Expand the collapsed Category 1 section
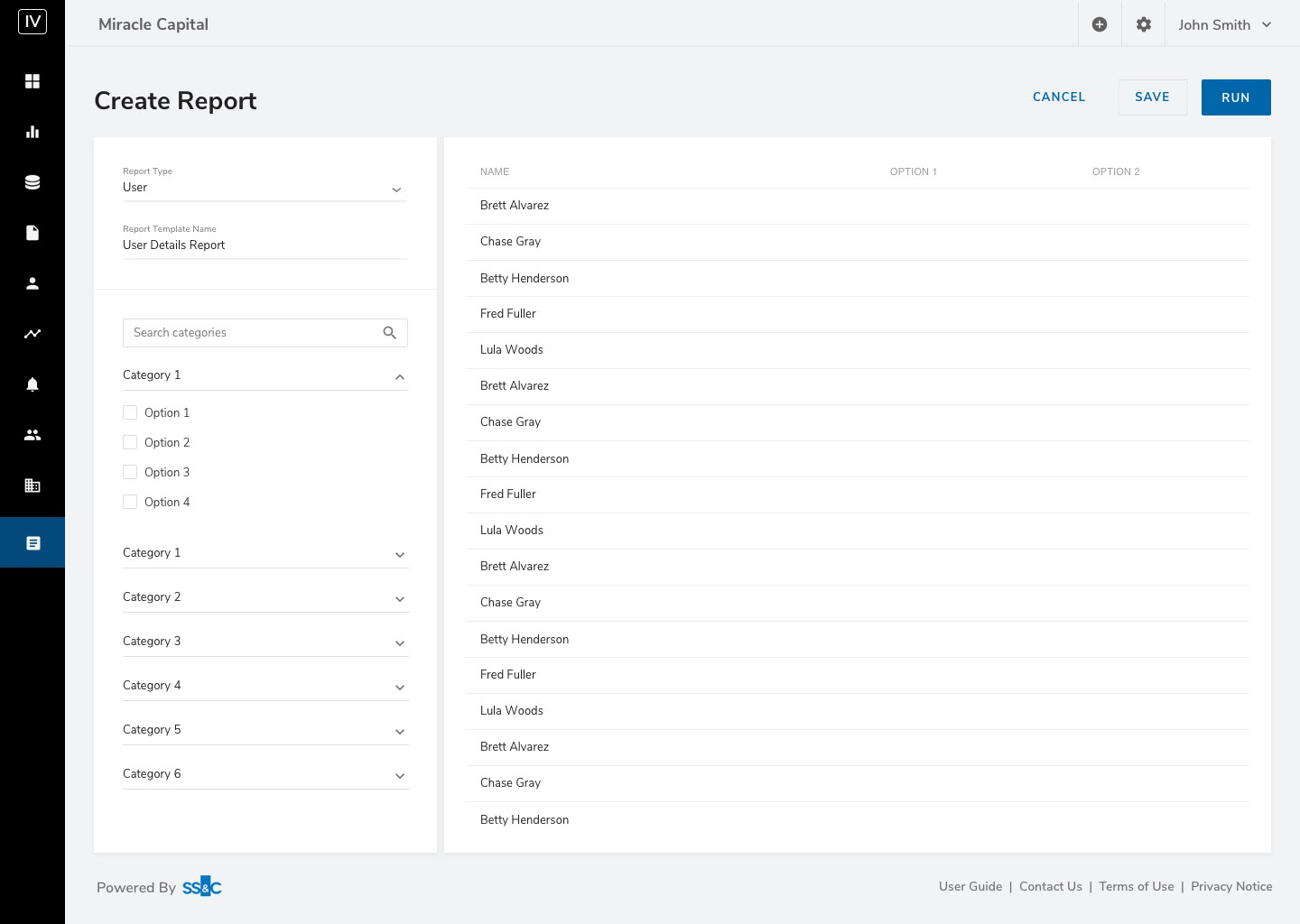The height and width of the screenshot is (924, 1300). [x=265, y=553]
